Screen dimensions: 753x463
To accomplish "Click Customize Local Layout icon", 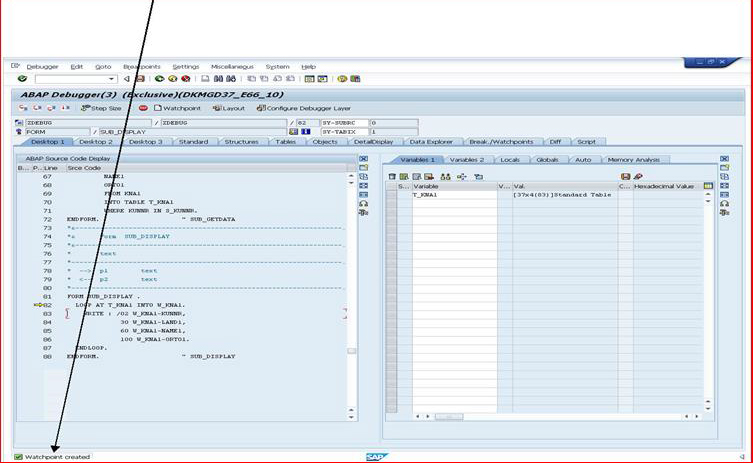I will tap(355, 79).
